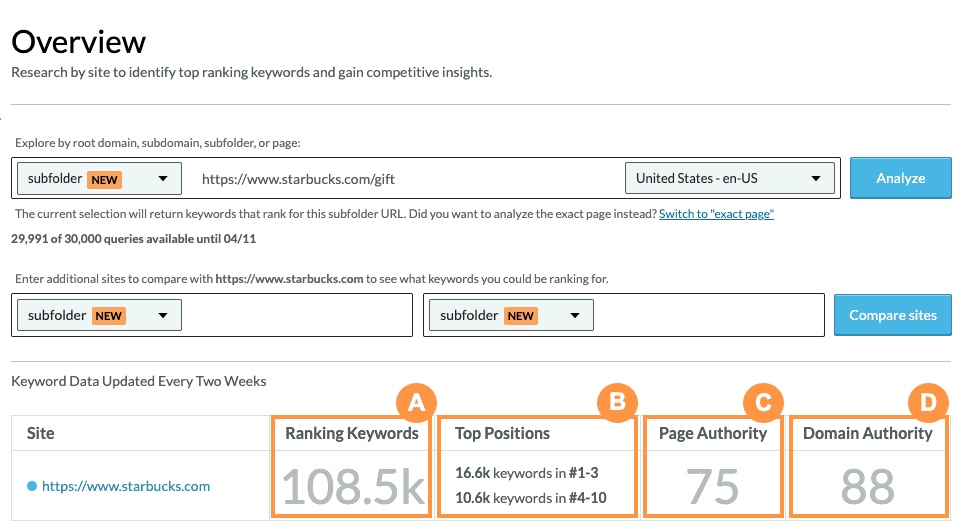Open the first comparison site subfolder dropdown
Screen dimensions: 964x532
pyautogui.click(x=100, y=315)
